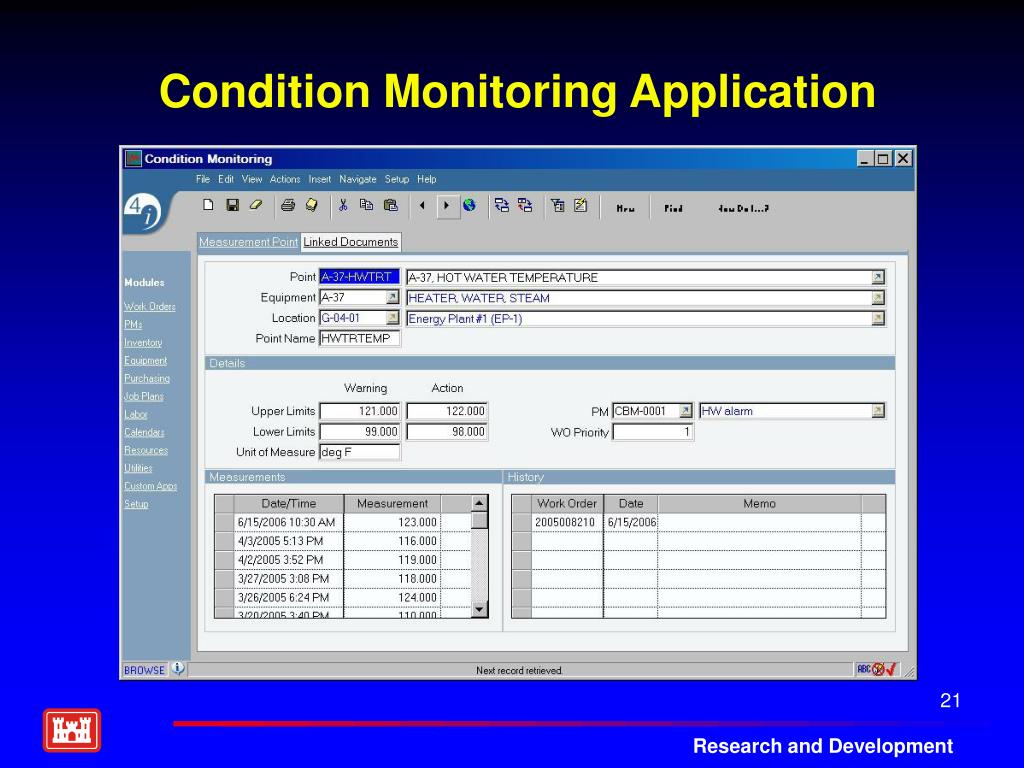Image resolution: width=1024 pixels, height=768 pixels.
Task: Select work order 2005008210 in History
Action: (566, 522)
